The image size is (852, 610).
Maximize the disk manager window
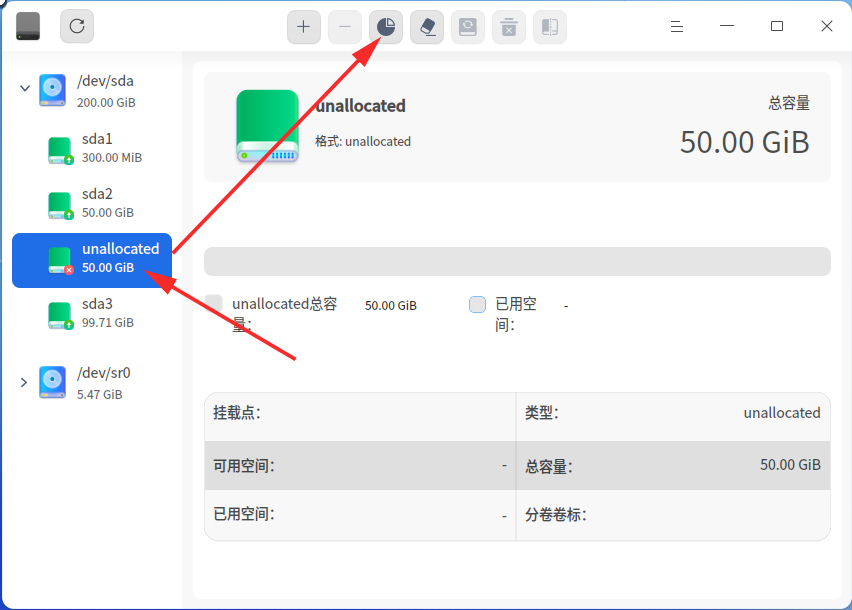pos(777,26)
